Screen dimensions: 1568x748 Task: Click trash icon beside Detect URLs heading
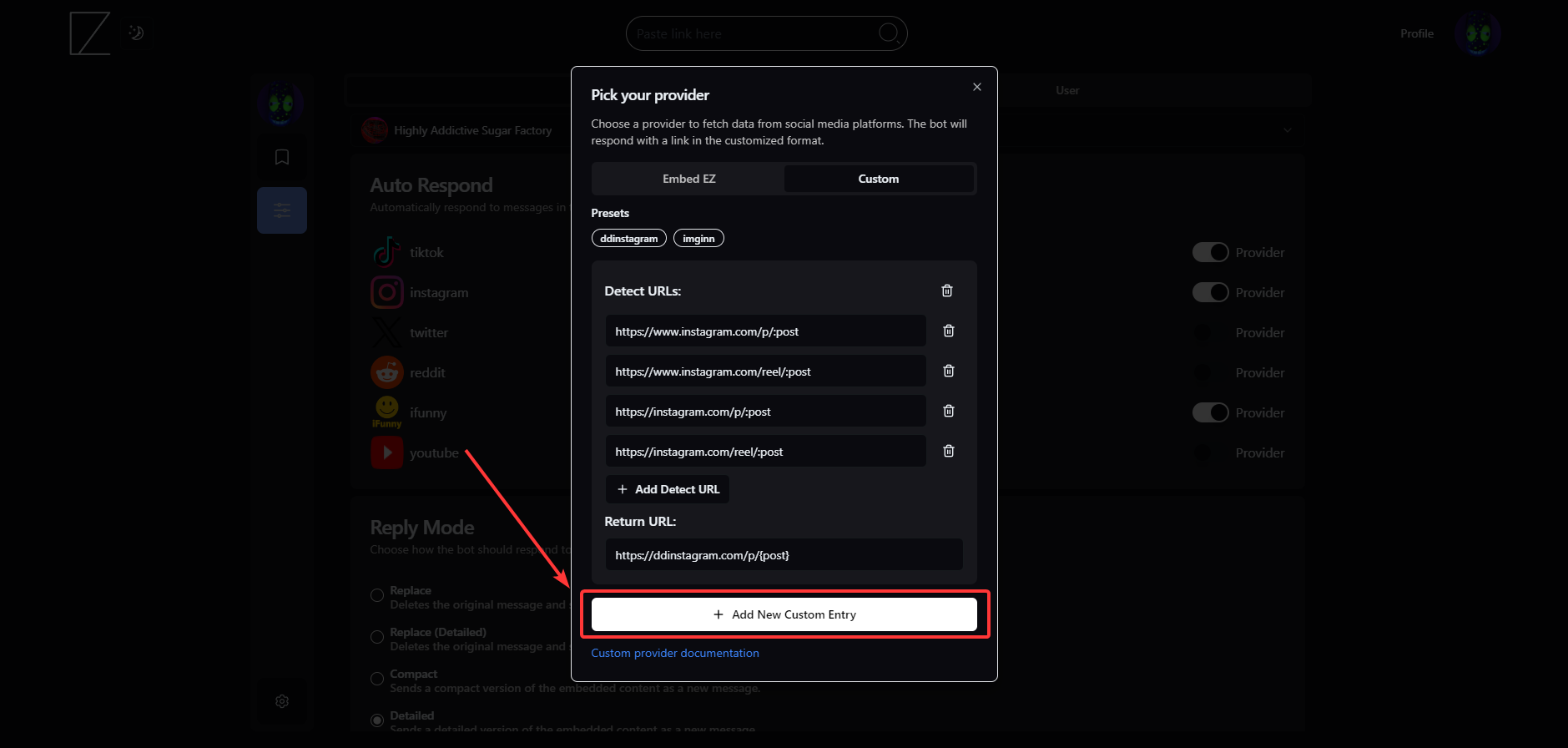946,291
